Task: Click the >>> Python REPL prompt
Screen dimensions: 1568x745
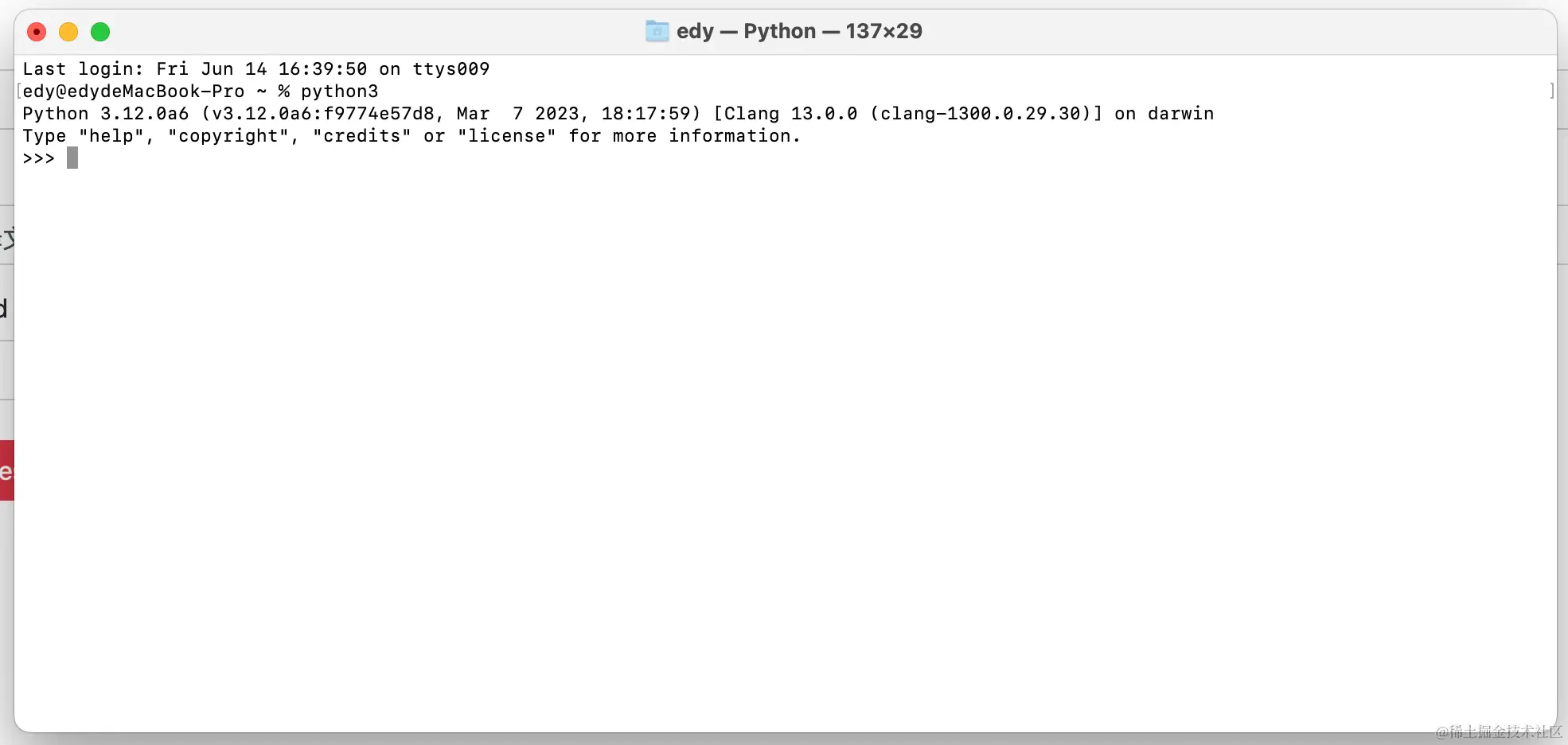Action: click(37, 158)
